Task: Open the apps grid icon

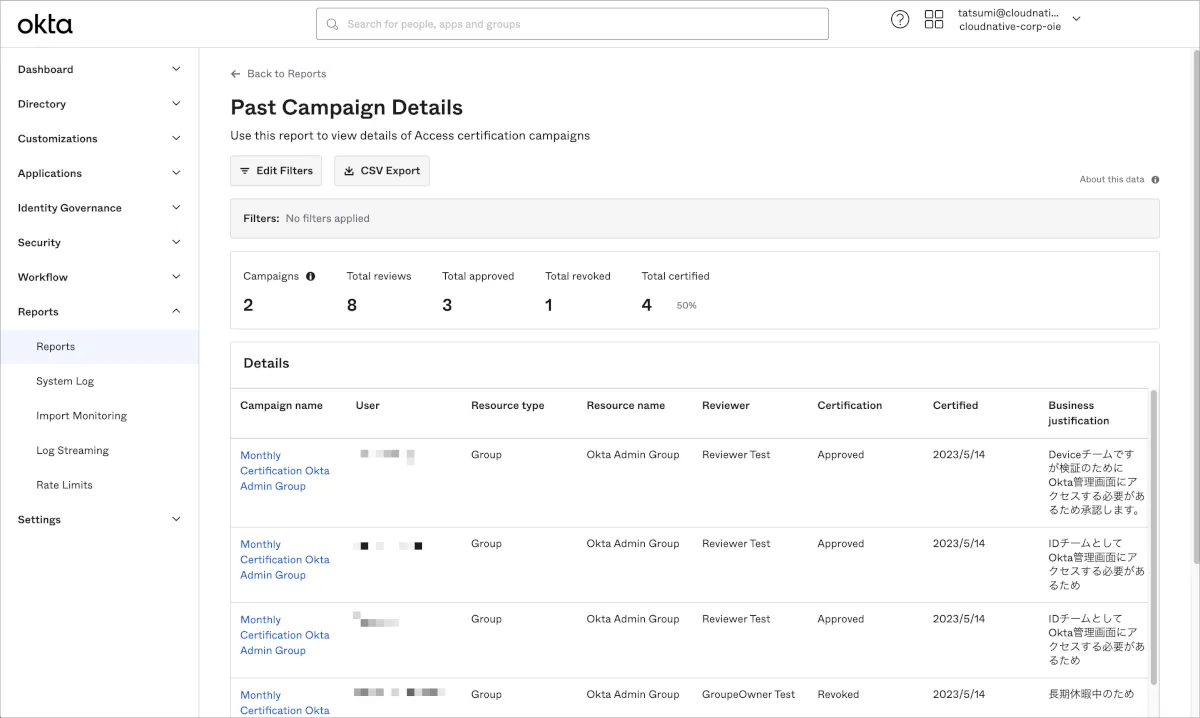Action: [x=934, y=20]
